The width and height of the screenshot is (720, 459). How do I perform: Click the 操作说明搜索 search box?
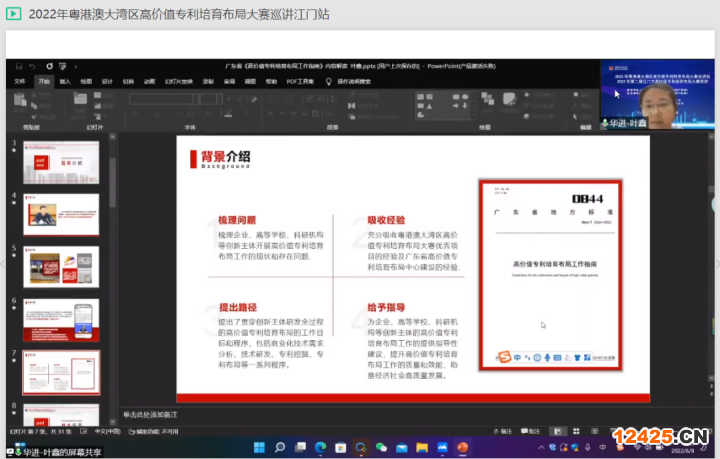tap(352, 81)
